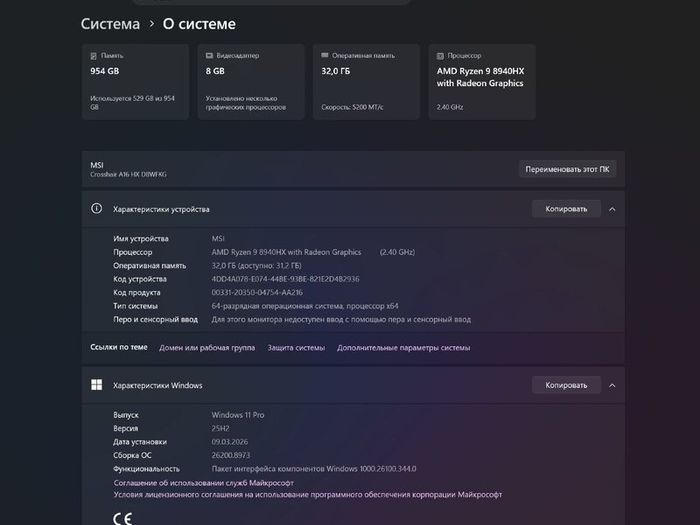Click the О системе page title

[x=199, y=24]
